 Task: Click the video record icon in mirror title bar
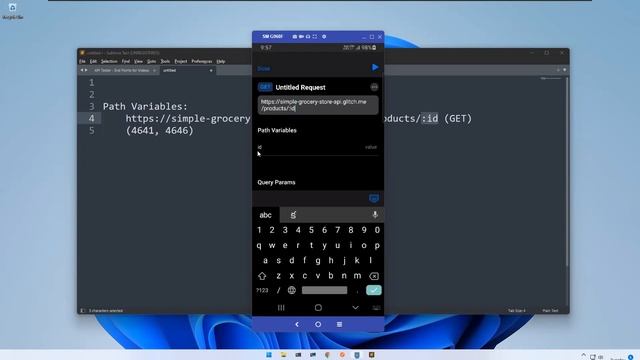coord(301,37)
